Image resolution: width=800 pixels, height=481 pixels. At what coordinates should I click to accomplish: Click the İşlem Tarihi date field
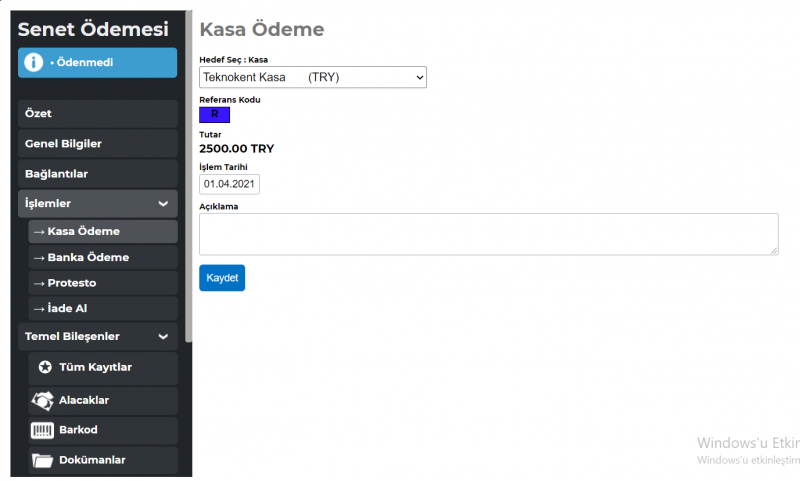click(229, 184)
